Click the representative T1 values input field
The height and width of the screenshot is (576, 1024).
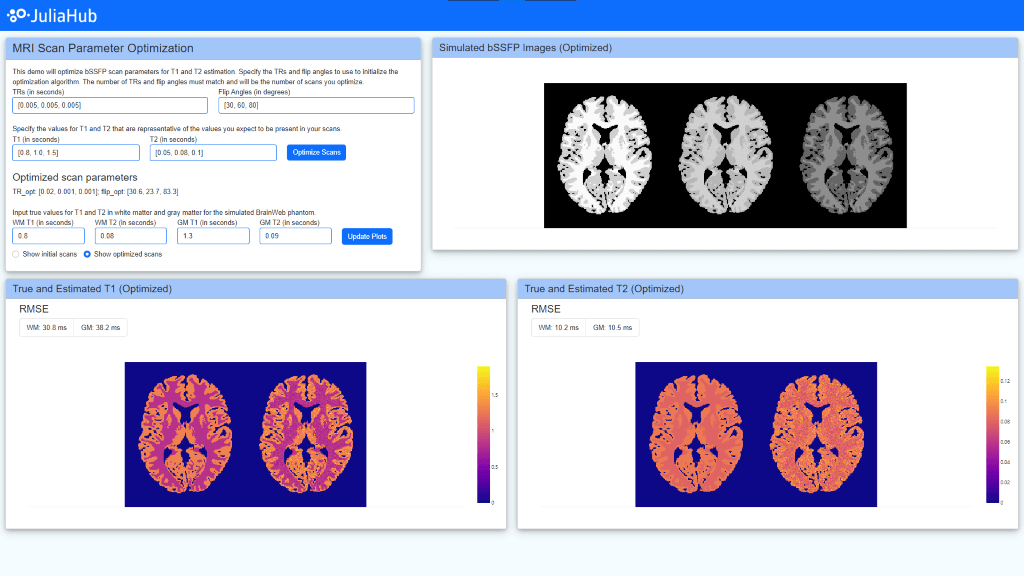(x=76, y=152)
